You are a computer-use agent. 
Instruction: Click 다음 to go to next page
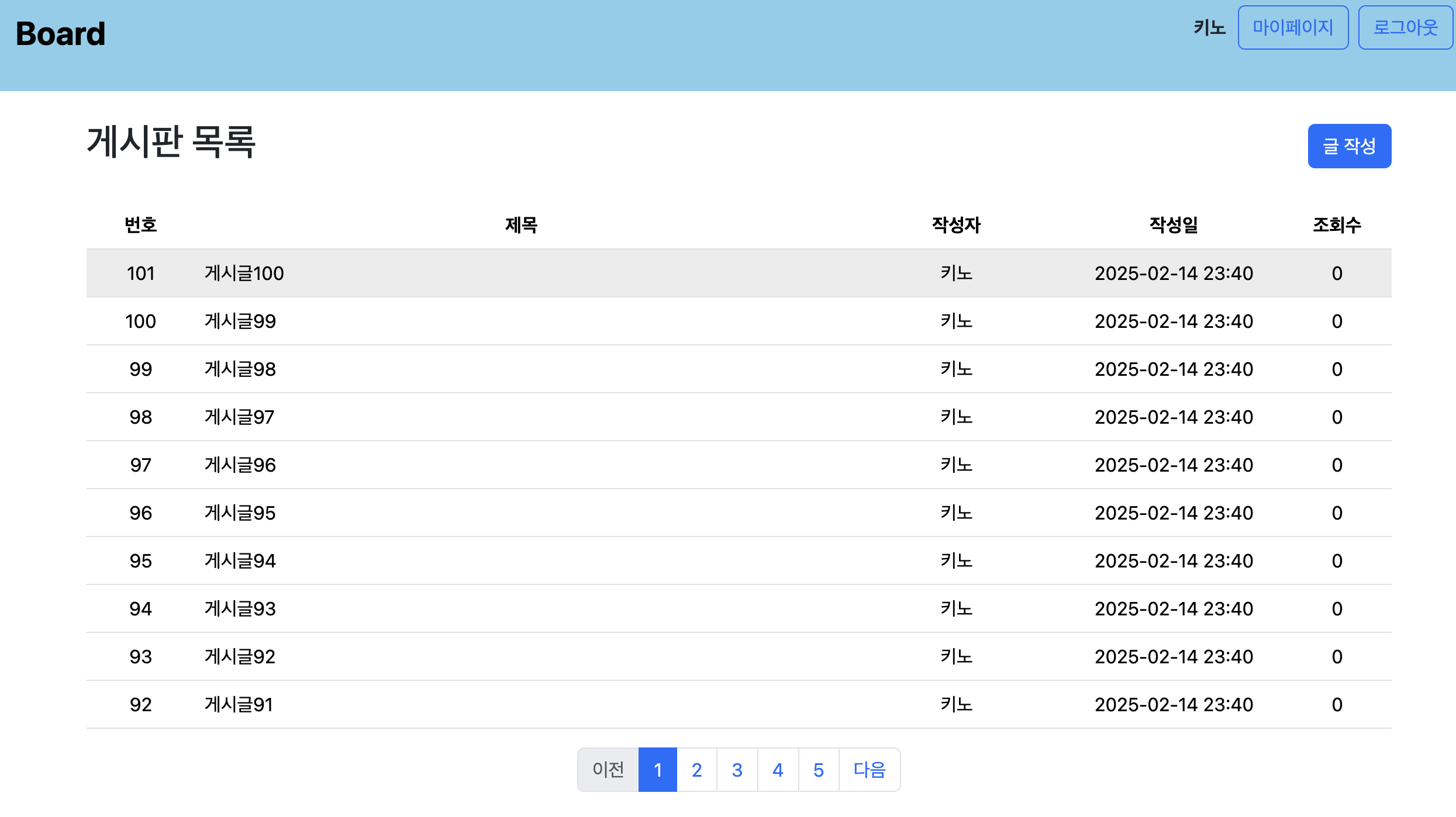click(x=868, y=770)
